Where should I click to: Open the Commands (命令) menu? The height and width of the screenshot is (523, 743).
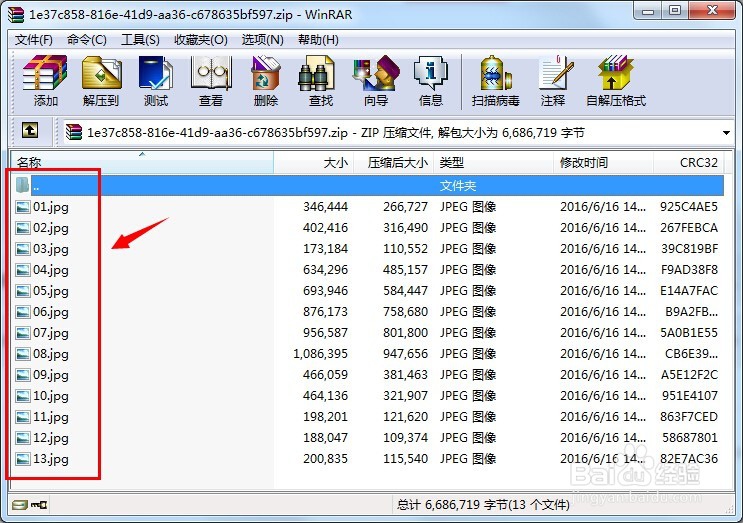86,40
